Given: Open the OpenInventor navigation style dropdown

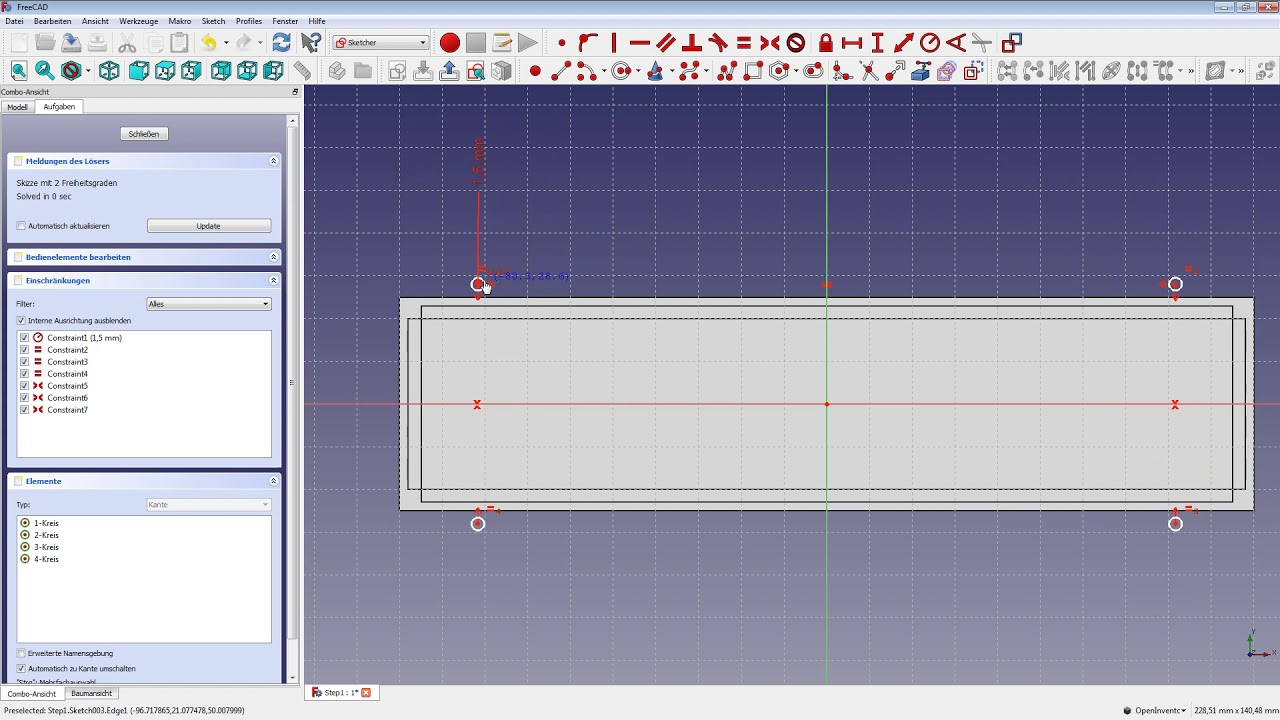Looking at the screenshot, I should (x=1160, y=711).
